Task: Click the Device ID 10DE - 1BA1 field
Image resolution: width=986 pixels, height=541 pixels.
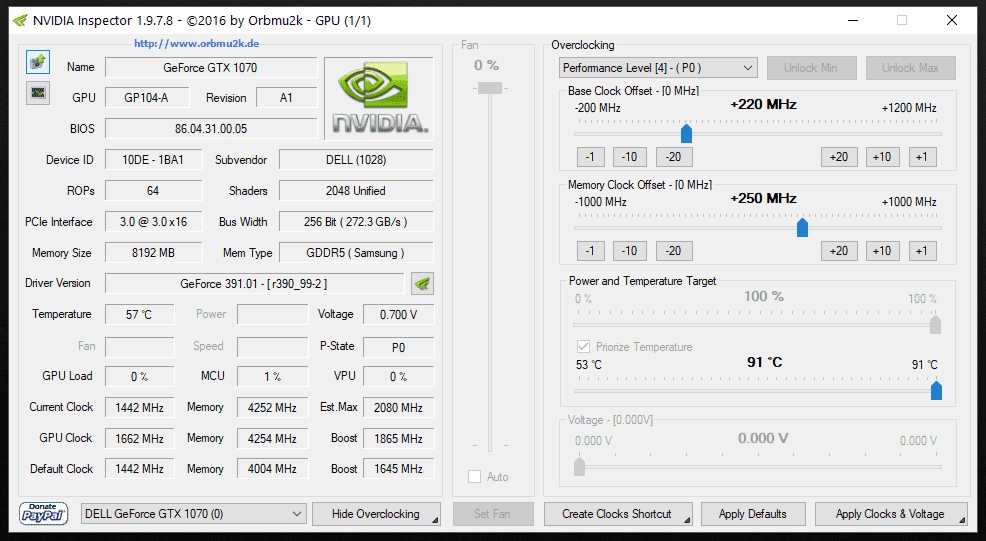Action: coord(153,160)
